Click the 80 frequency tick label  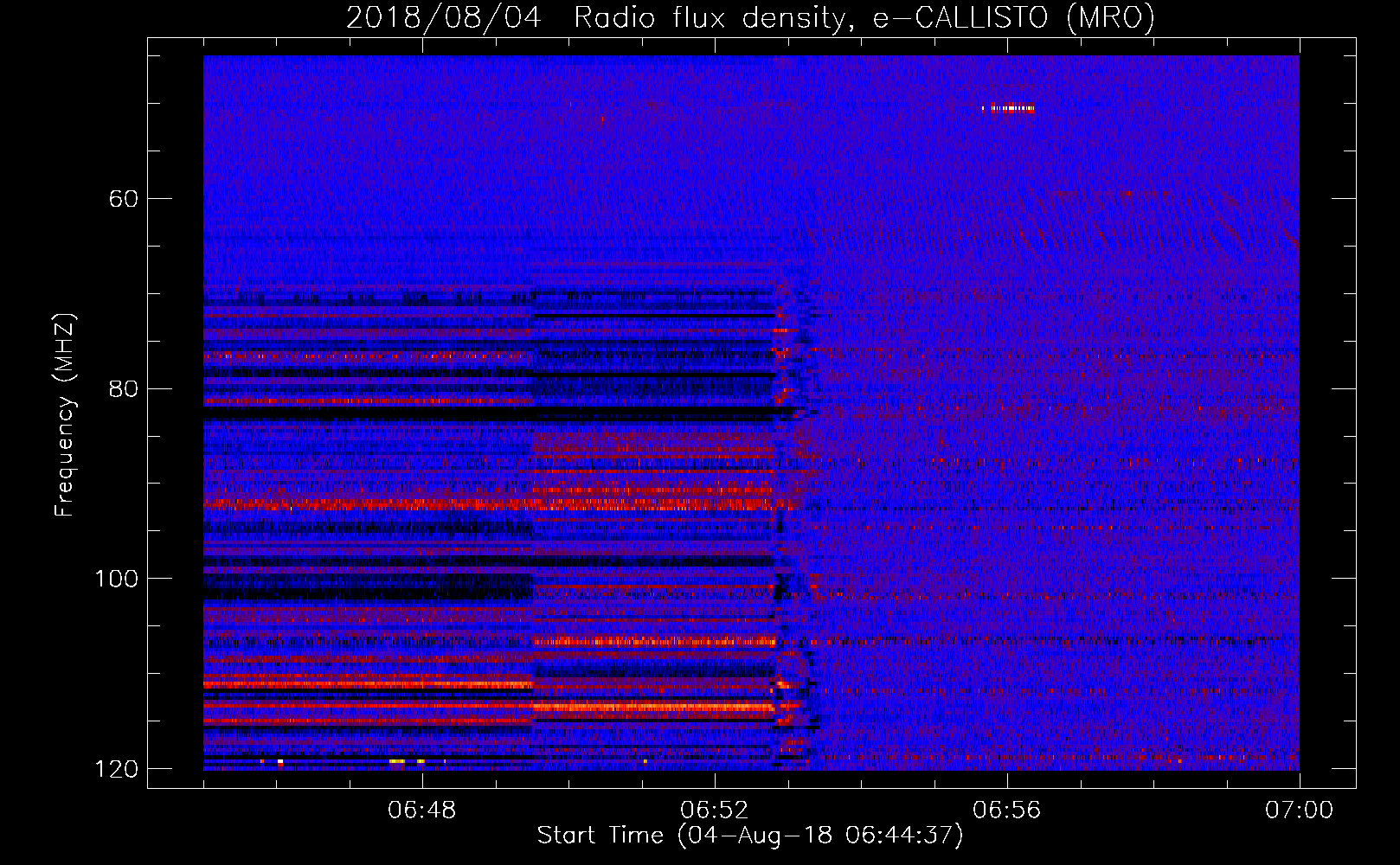(124, 388)
